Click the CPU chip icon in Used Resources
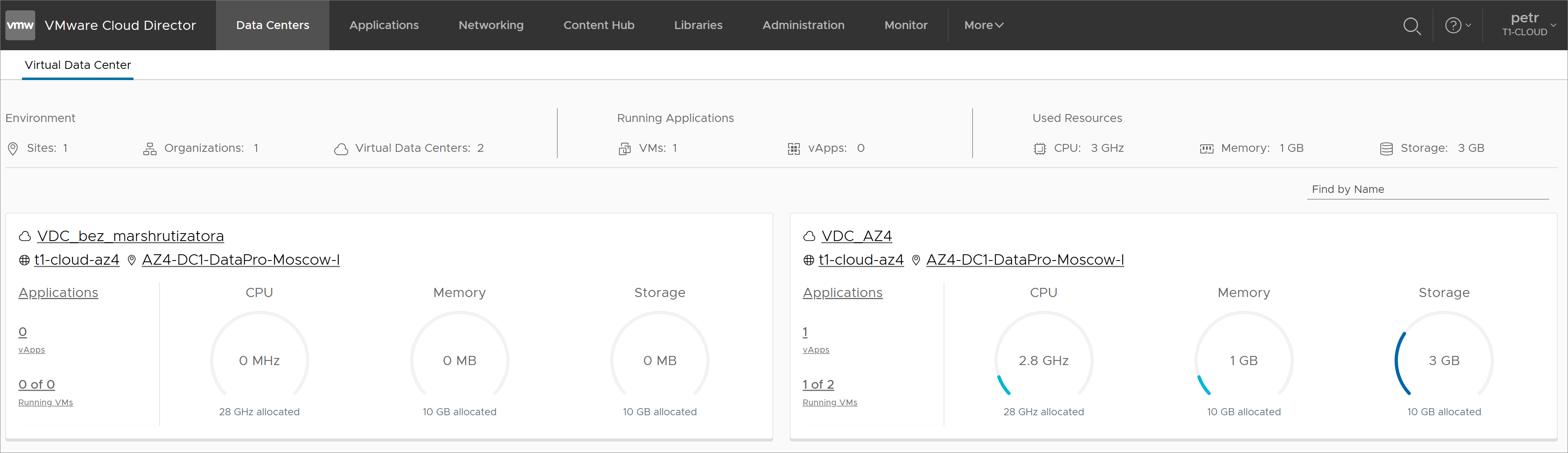 pyautogui.click(x=1040, y=149)
